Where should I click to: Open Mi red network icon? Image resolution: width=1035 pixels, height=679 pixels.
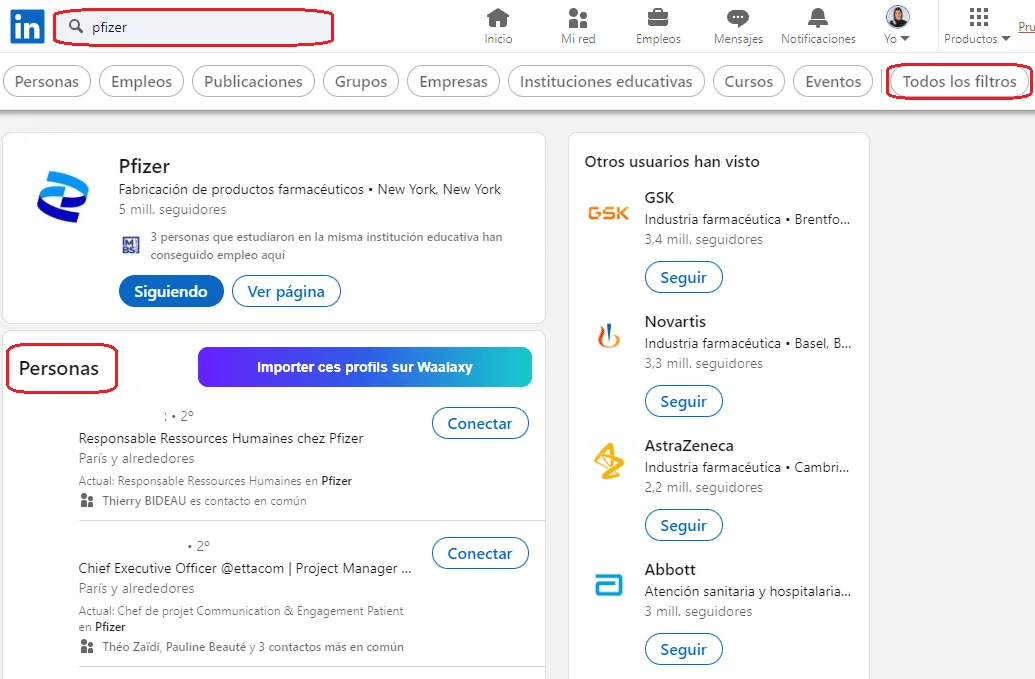(x=578, y=18)
